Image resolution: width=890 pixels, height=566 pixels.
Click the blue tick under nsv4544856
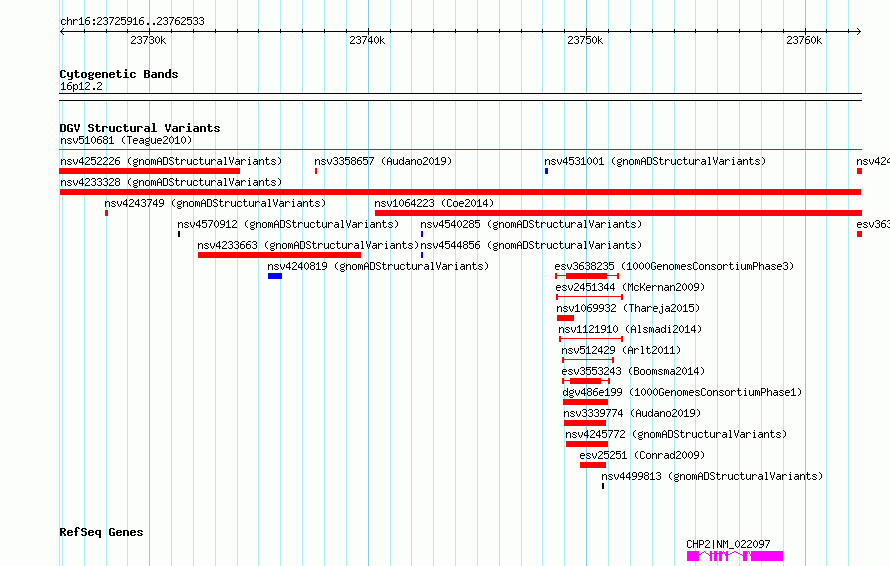pos(422,255)
